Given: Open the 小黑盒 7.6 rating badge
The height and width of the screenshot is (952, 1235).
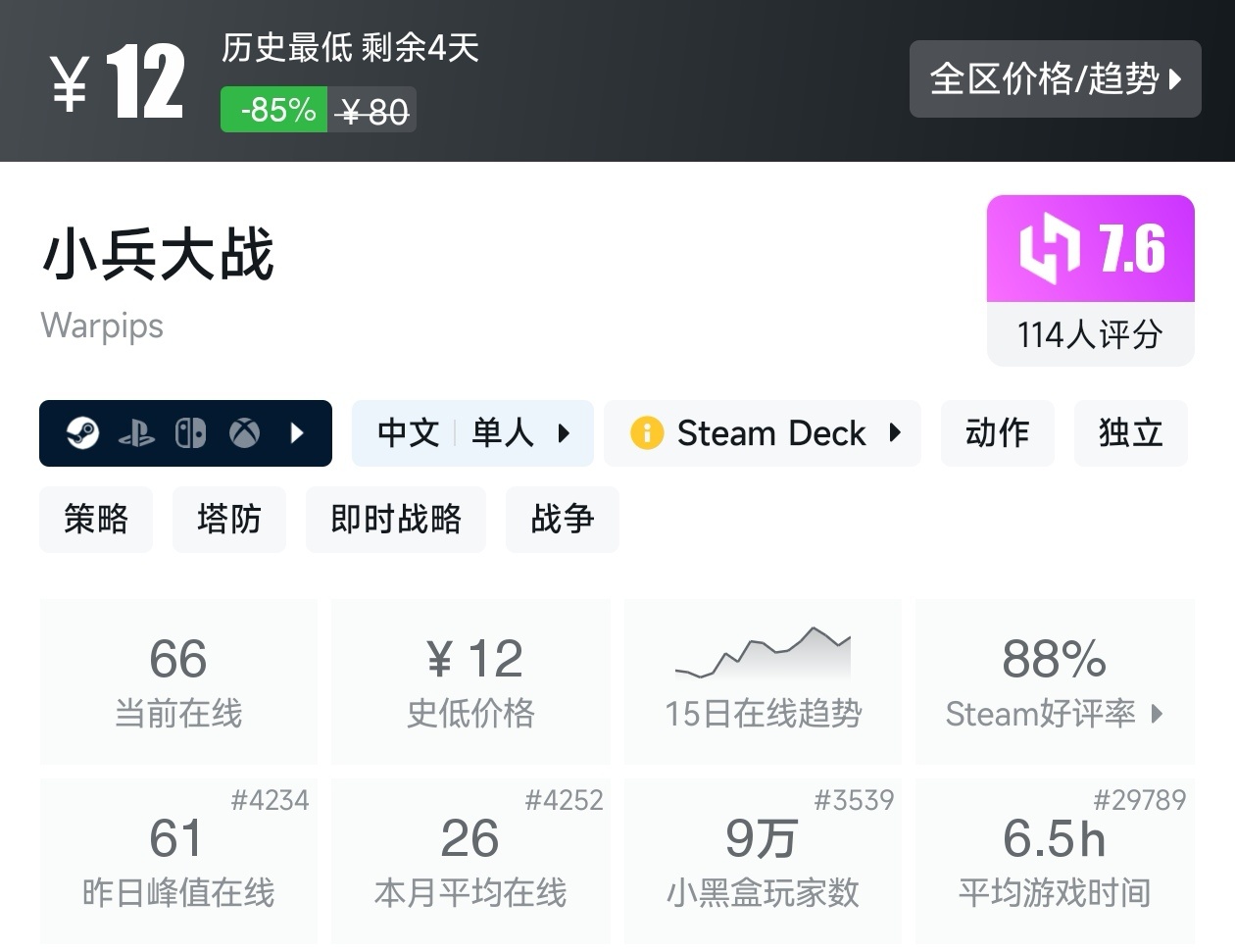Looking at the screenshot, I should (x=1090, y=249).
